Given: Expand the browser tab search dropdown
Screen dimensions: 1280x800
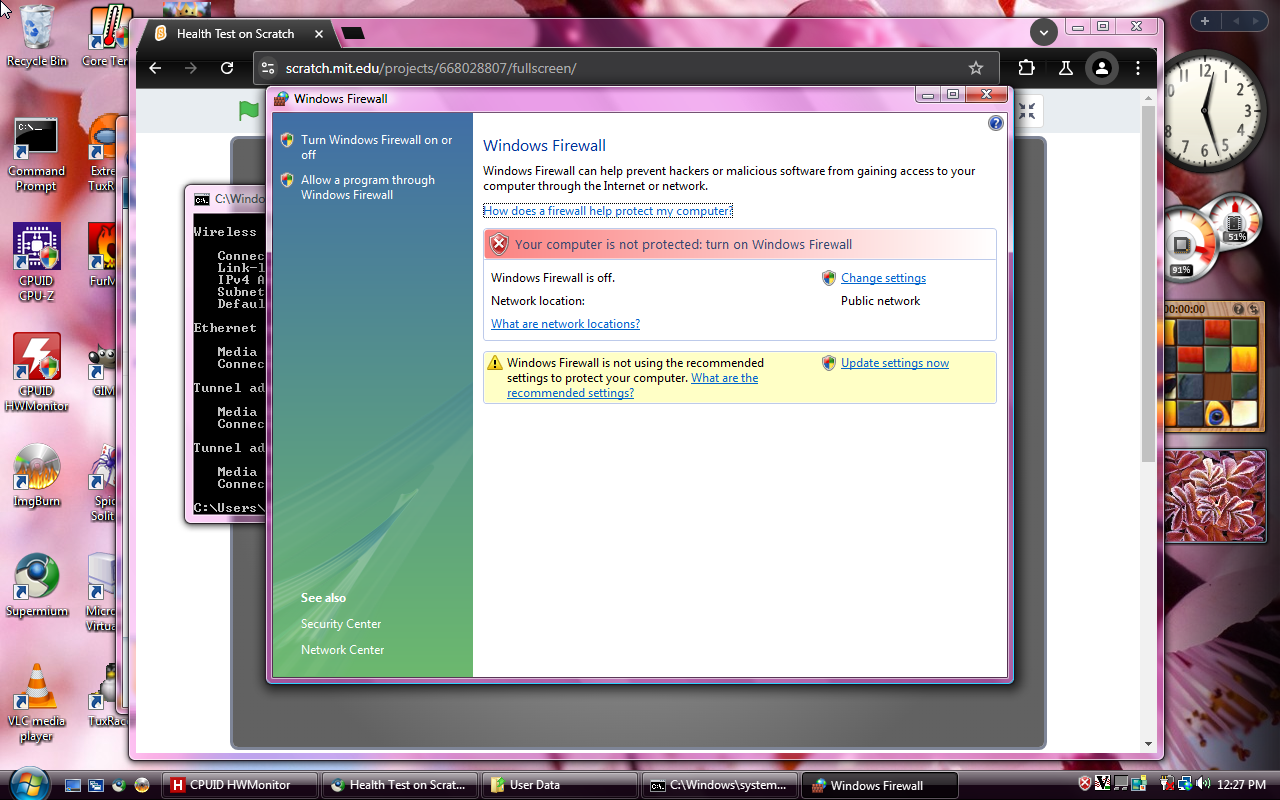Looking at the screenshot, I should pos(1043,33).
